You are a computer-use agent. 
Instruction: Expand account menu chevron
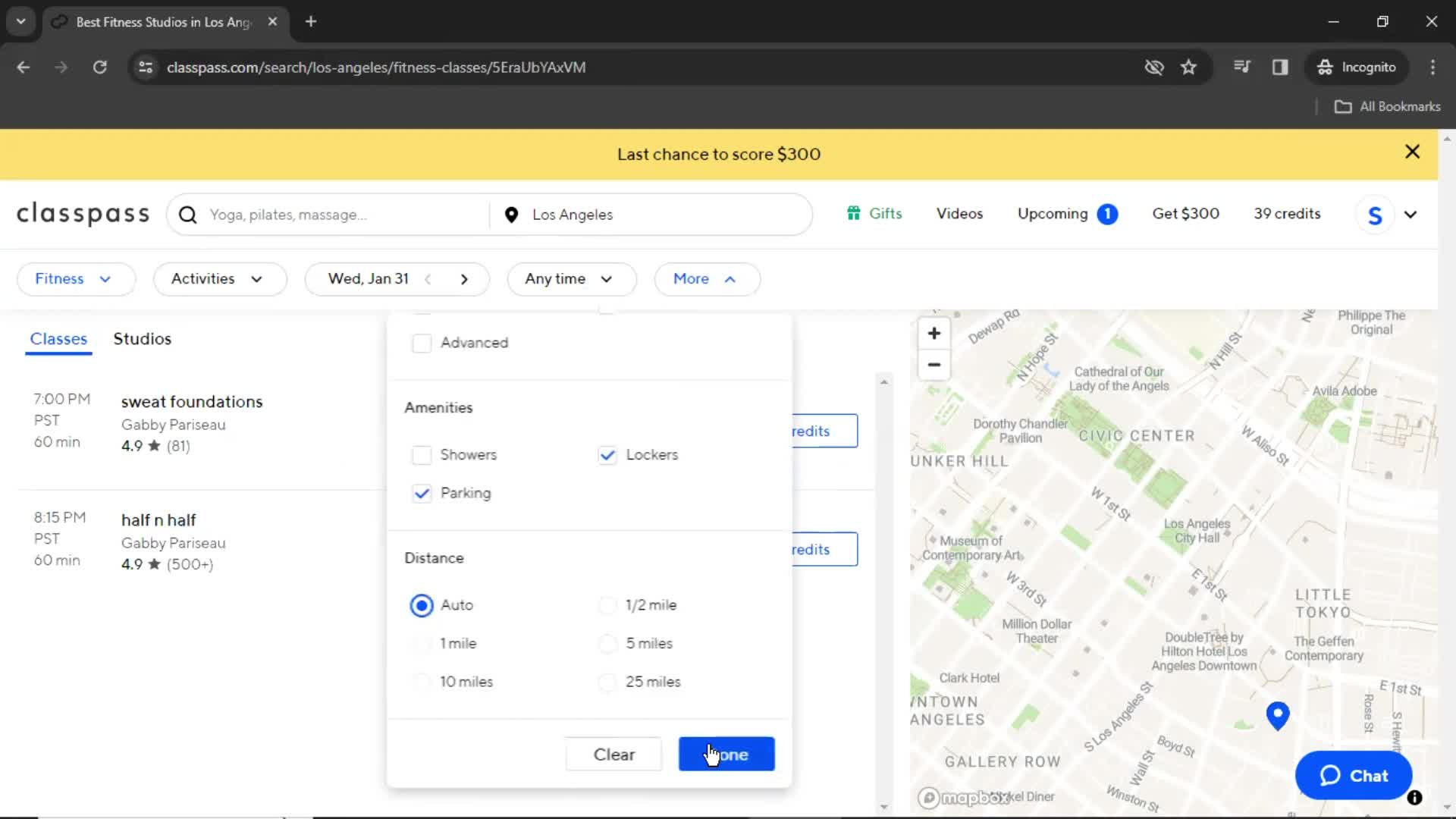[1410, 215]
